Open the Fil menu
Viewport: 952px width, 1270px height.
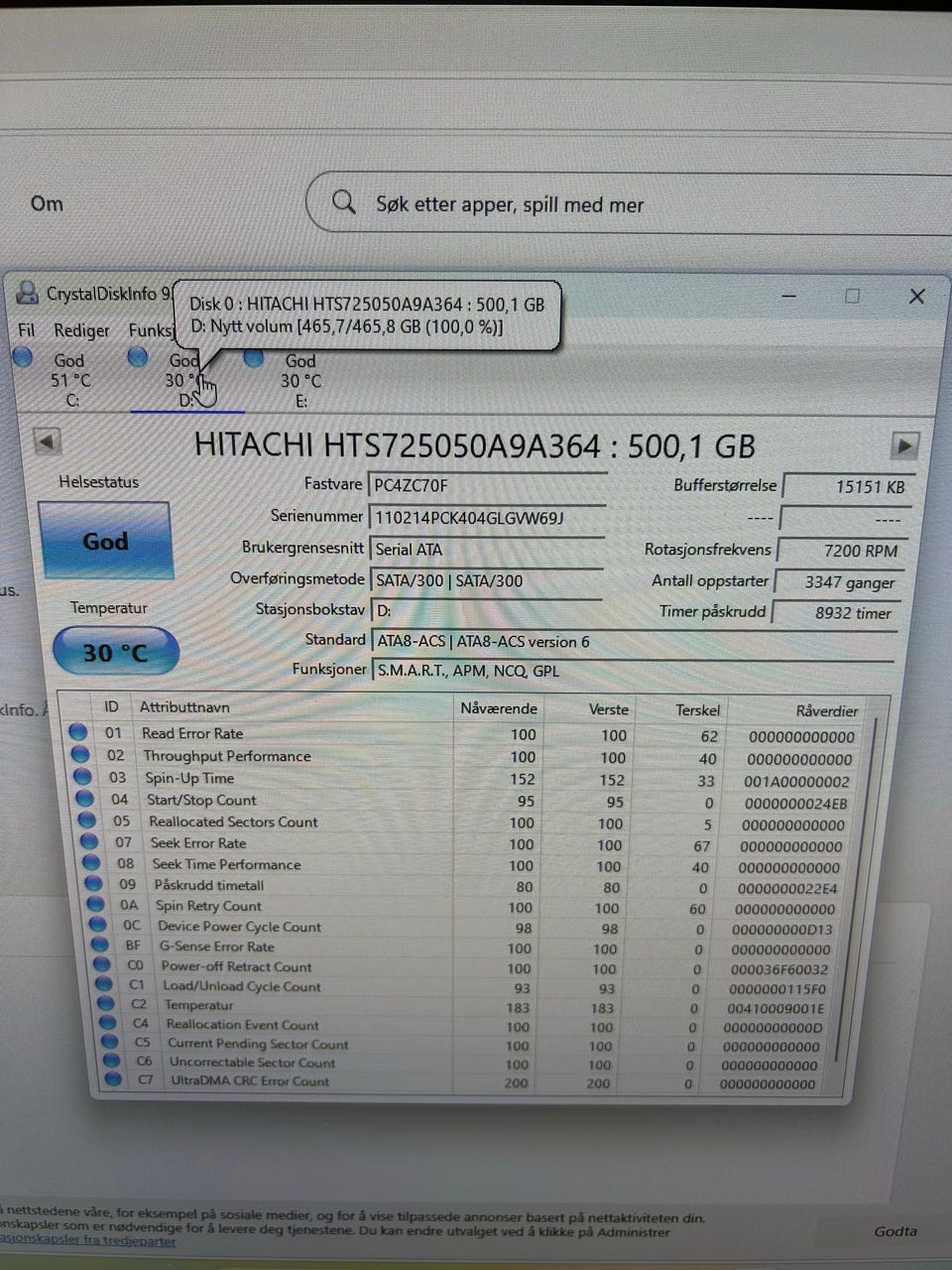(x=27, y=329)
